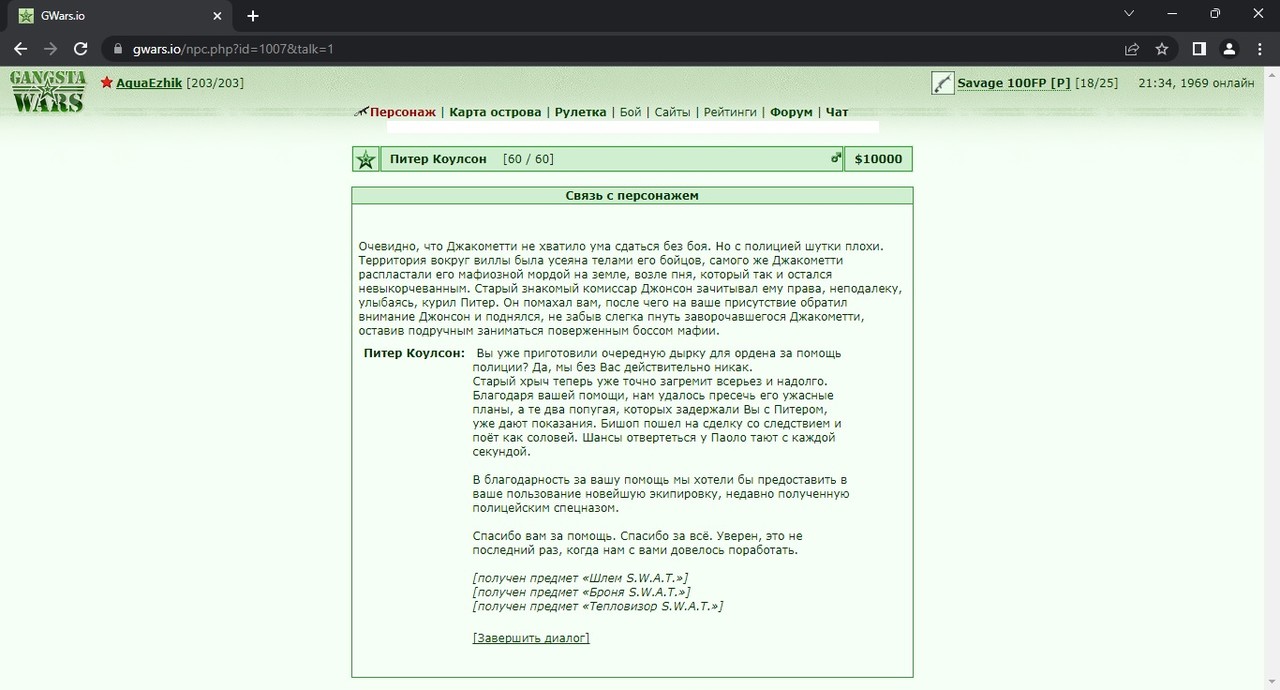Open the Бой menu link

click(630, 112)
